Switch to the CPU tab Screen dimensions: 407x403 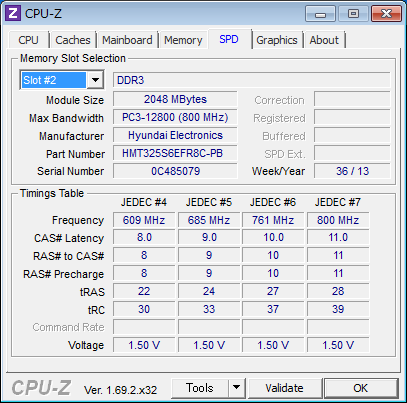28,40
